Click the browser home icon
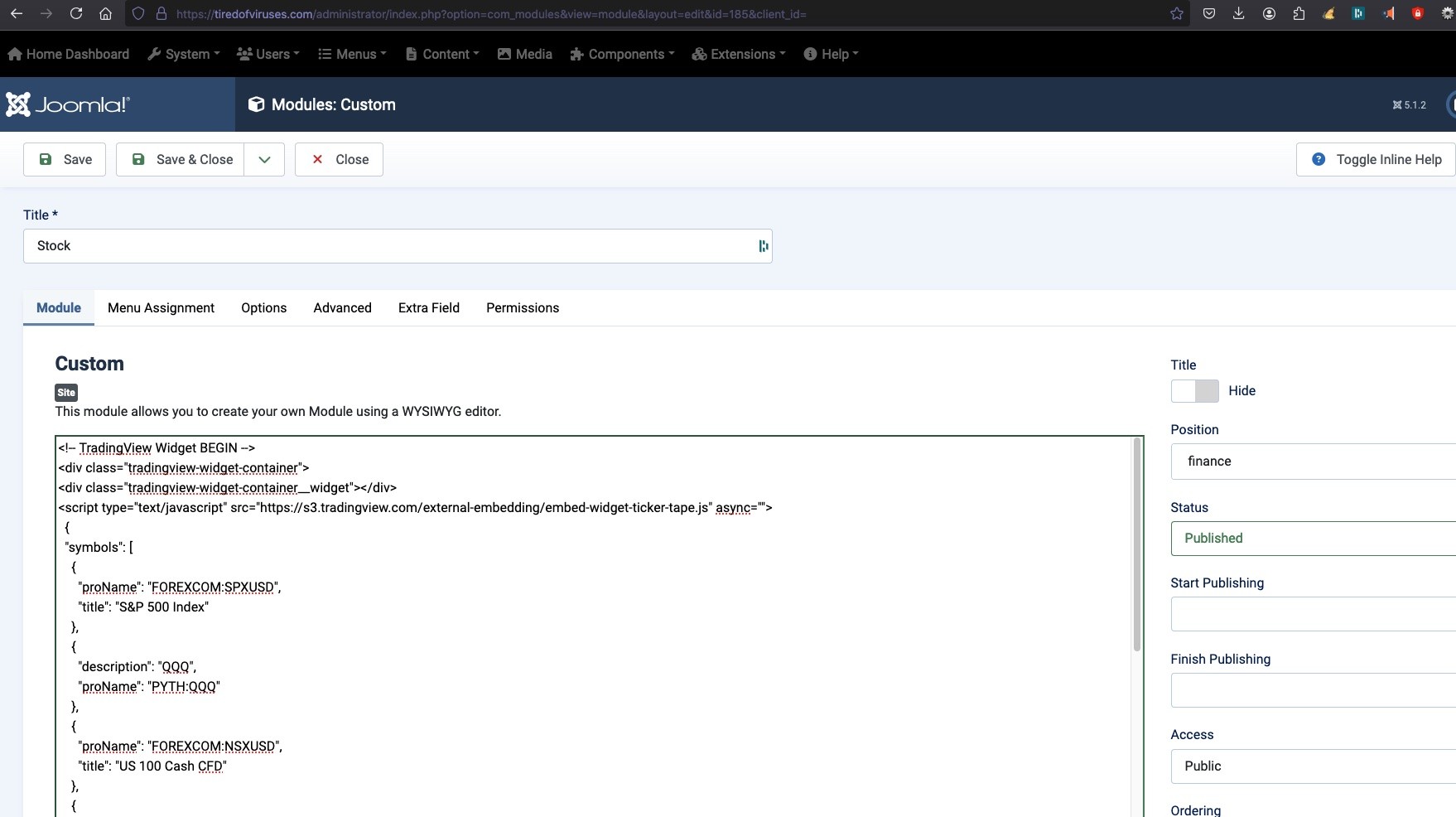The image size is (1456, 817). tap(105, 13)
